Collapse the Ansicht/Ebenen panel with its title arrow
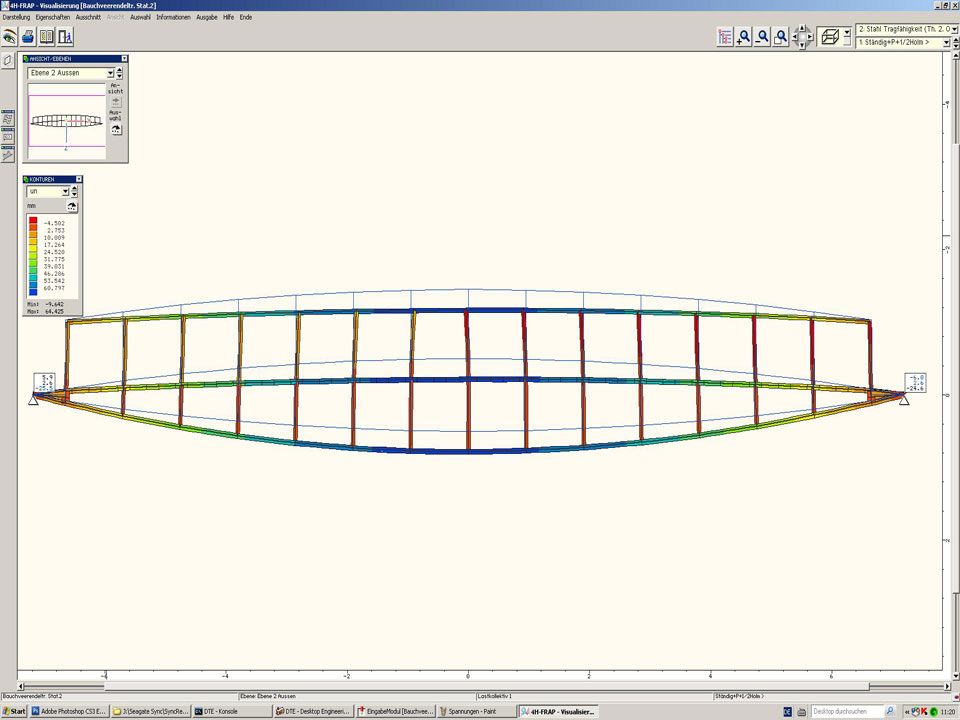This screenshot has height=720, width=960. coord(123,59)
